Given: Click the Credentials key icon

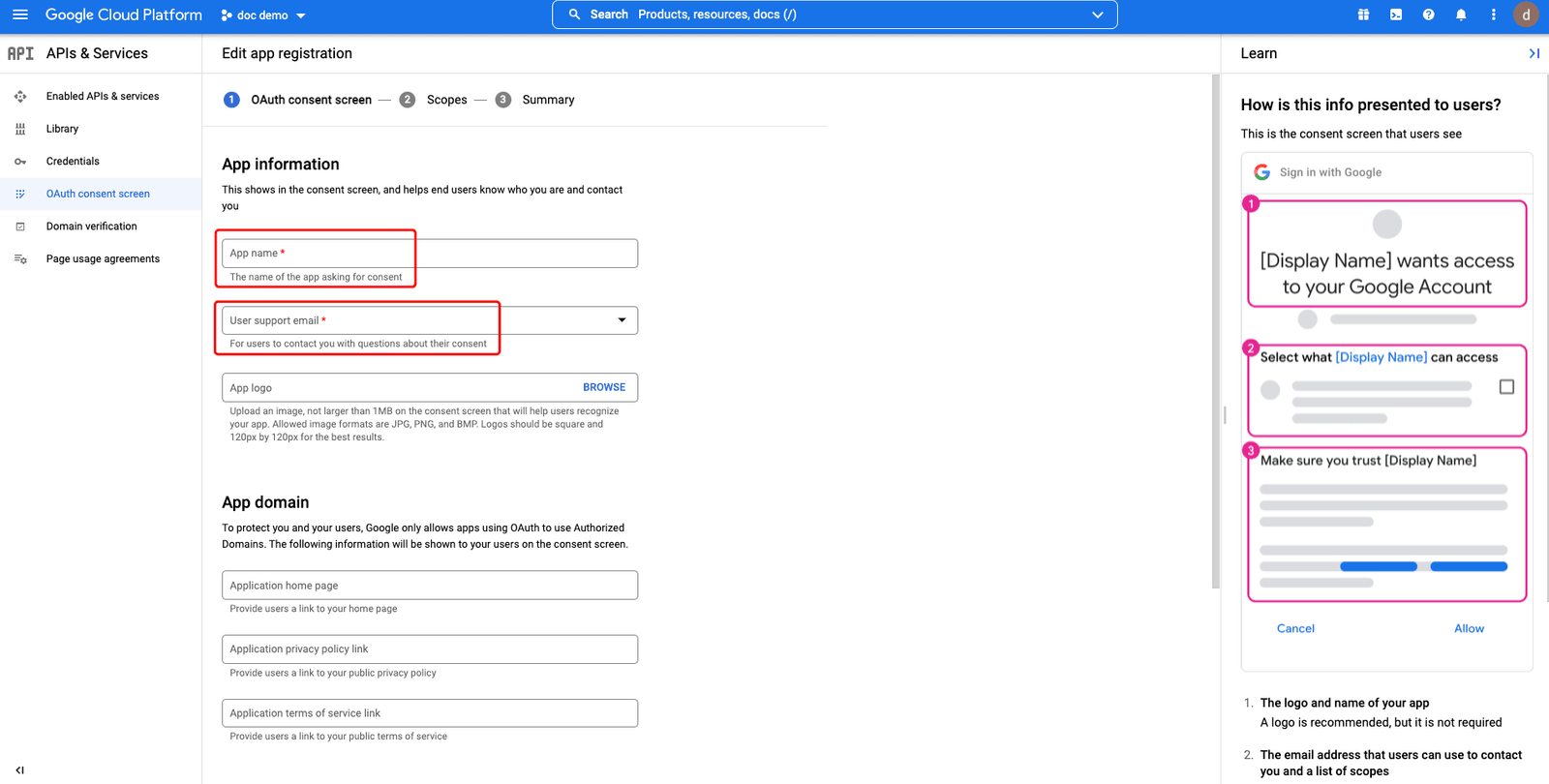Looking at the screenshot, I should tap(20, 162).
